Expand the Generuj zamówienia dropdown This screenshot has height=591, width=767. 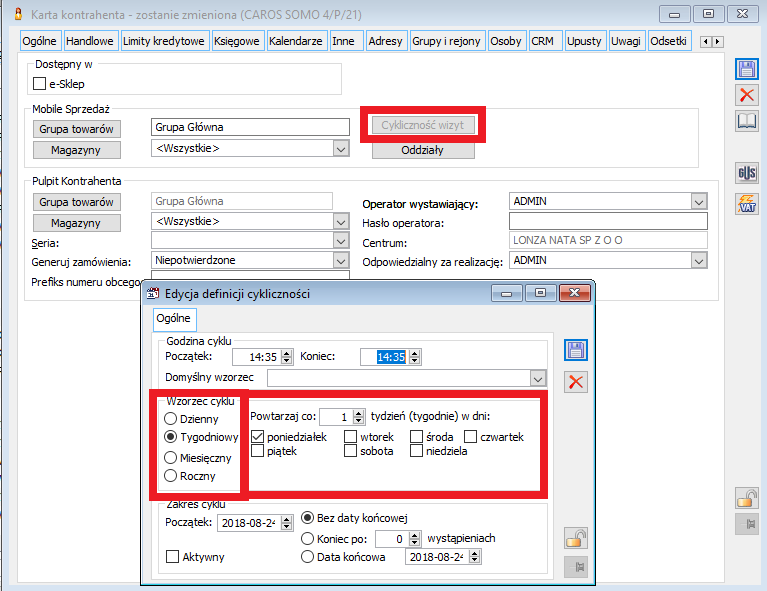pos(339,260)
